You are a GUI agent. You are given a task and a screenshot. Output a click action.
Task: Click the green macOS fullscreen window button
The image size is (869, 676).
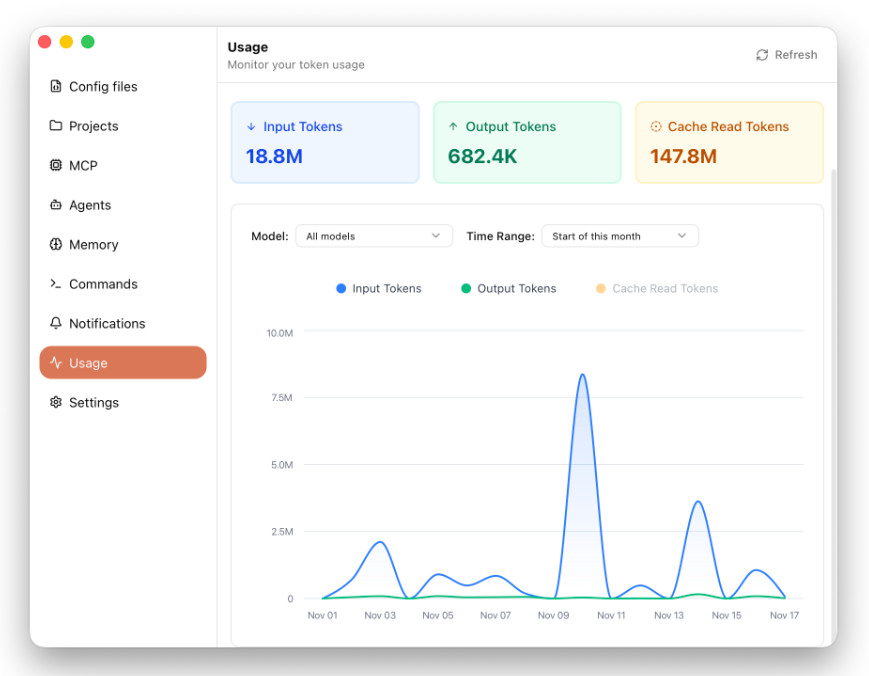click(x=88, y=42)
